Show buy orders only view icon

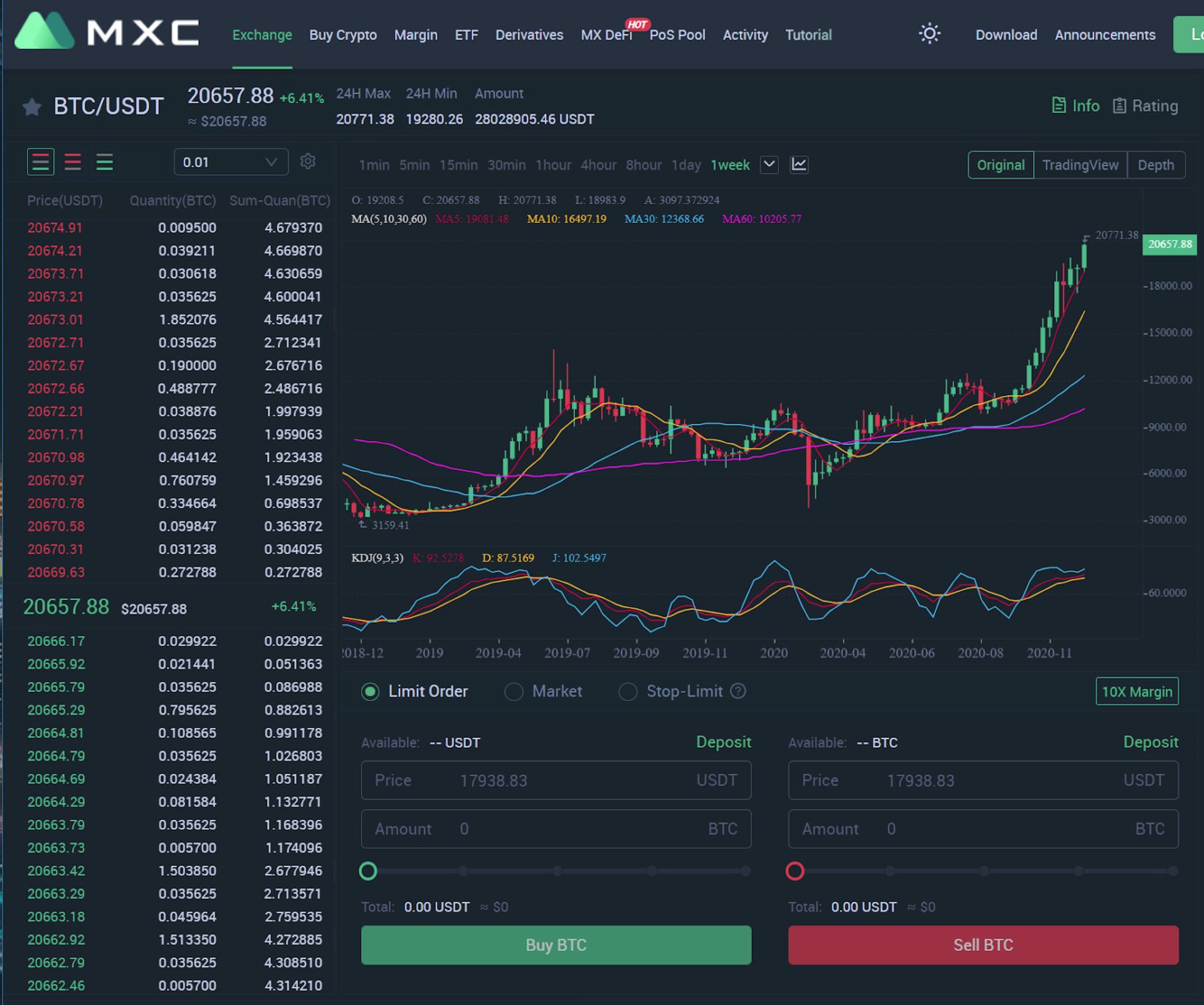click(x=105, y=162)
